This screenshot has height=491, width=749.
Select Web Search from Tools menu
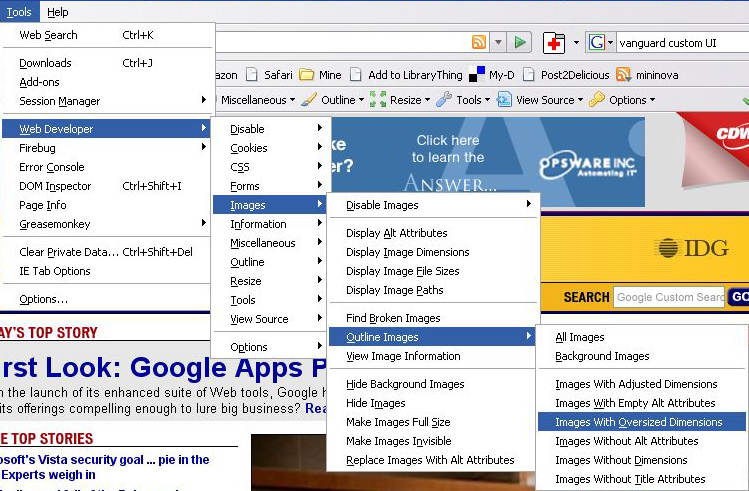(107, 35)
